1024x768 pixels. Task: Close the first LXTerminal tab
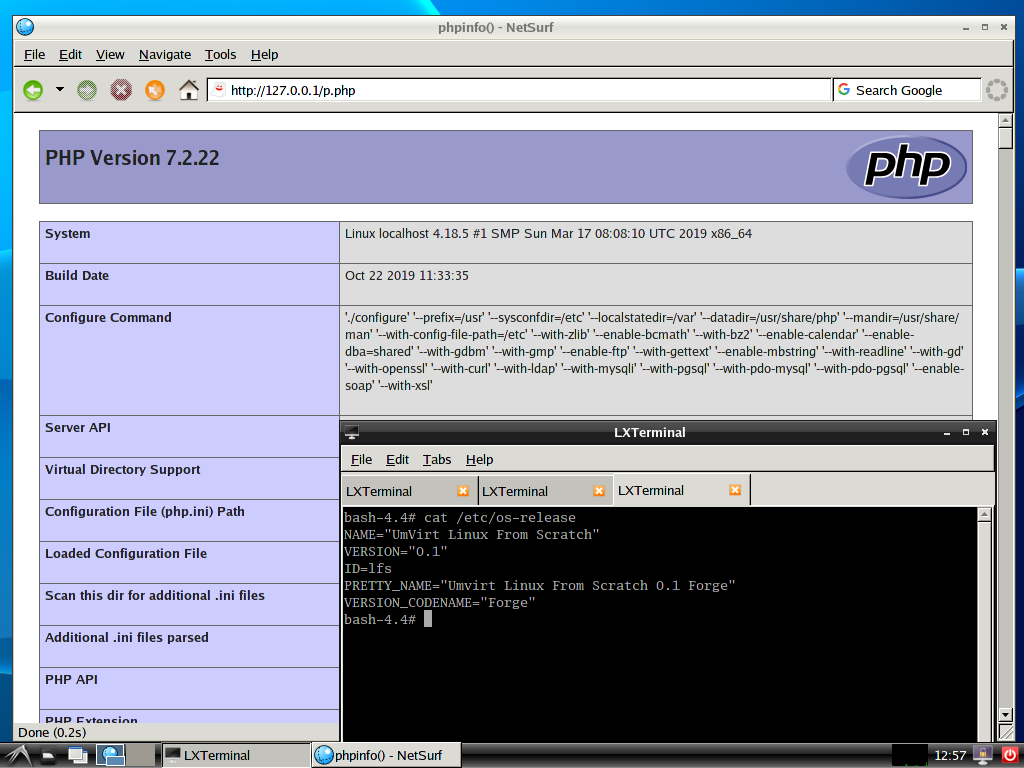point(463,491)
